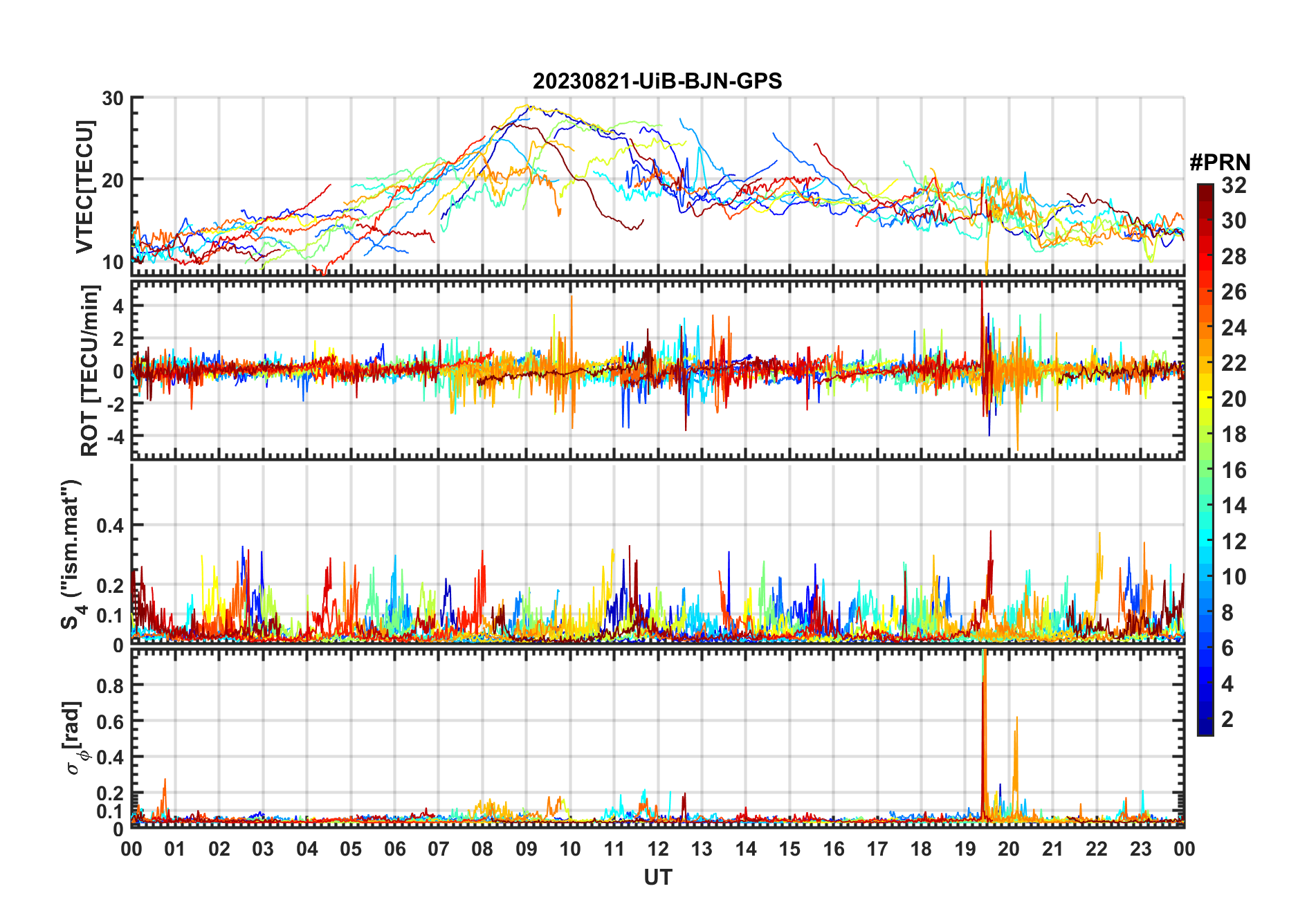The height and width of the screenshot is (920, 1316).
Task: Select the colorbar tick label 24
Action: [x=1234, y=328]
